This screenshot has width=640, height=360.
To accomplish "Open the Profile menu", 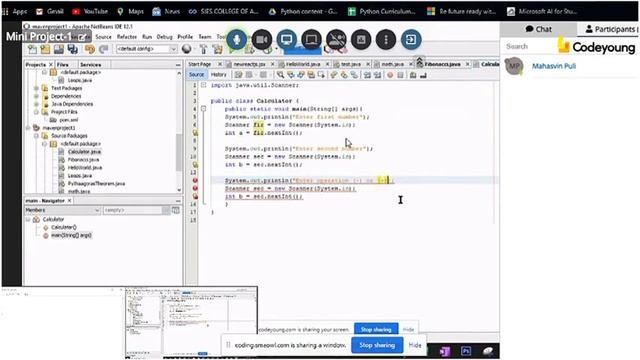I will [x=185, y=37].
